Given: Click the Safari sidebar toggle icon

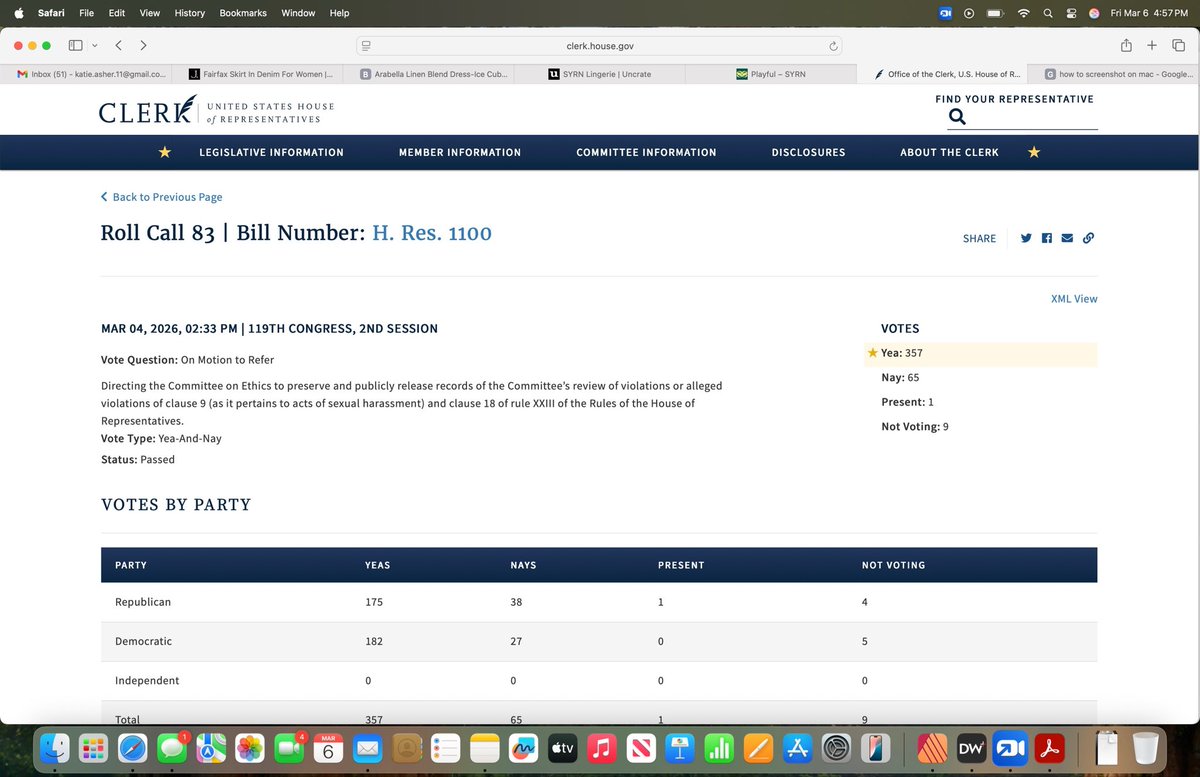Looking at the screenshot, I should tap(75, 45).
